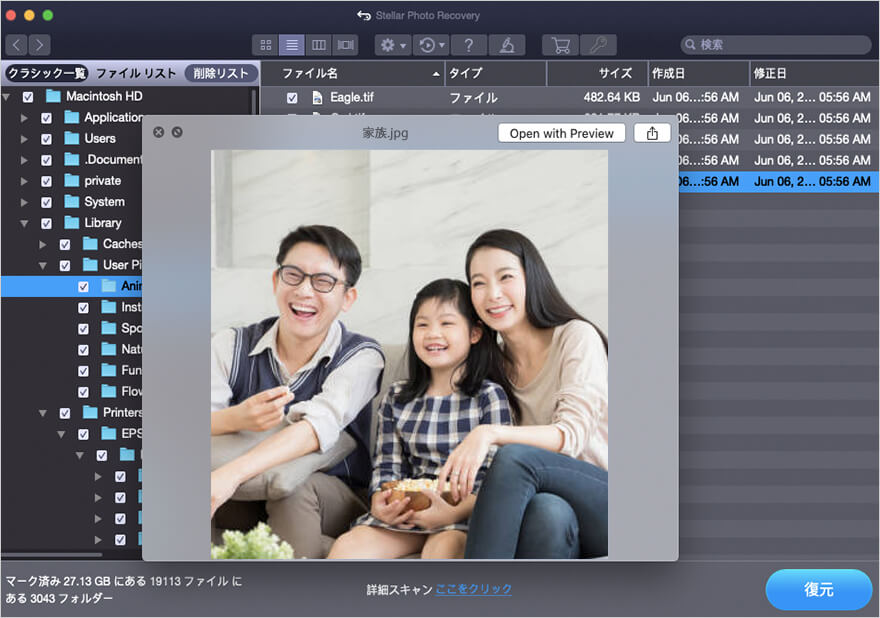Click the microscope deep scan icon

pyautogui.click(x=507, y=45)
